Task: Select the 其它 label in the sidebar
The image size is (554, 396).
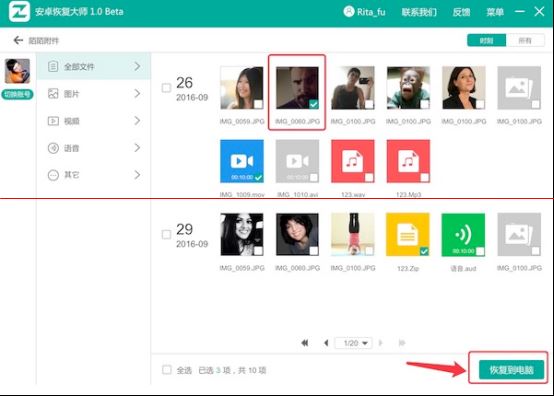Action: pos(72,175)
